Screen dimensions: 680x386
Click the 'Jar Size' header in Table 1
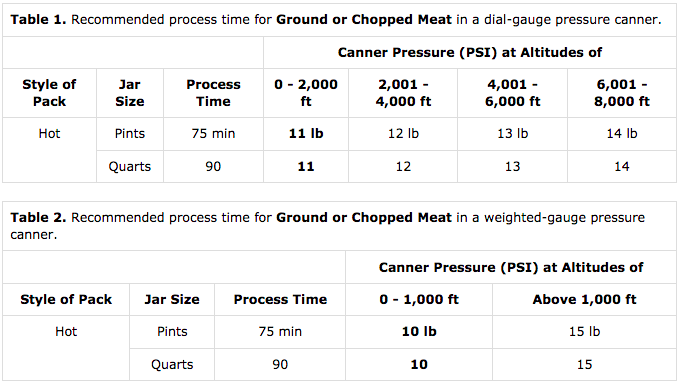point(130,93)
